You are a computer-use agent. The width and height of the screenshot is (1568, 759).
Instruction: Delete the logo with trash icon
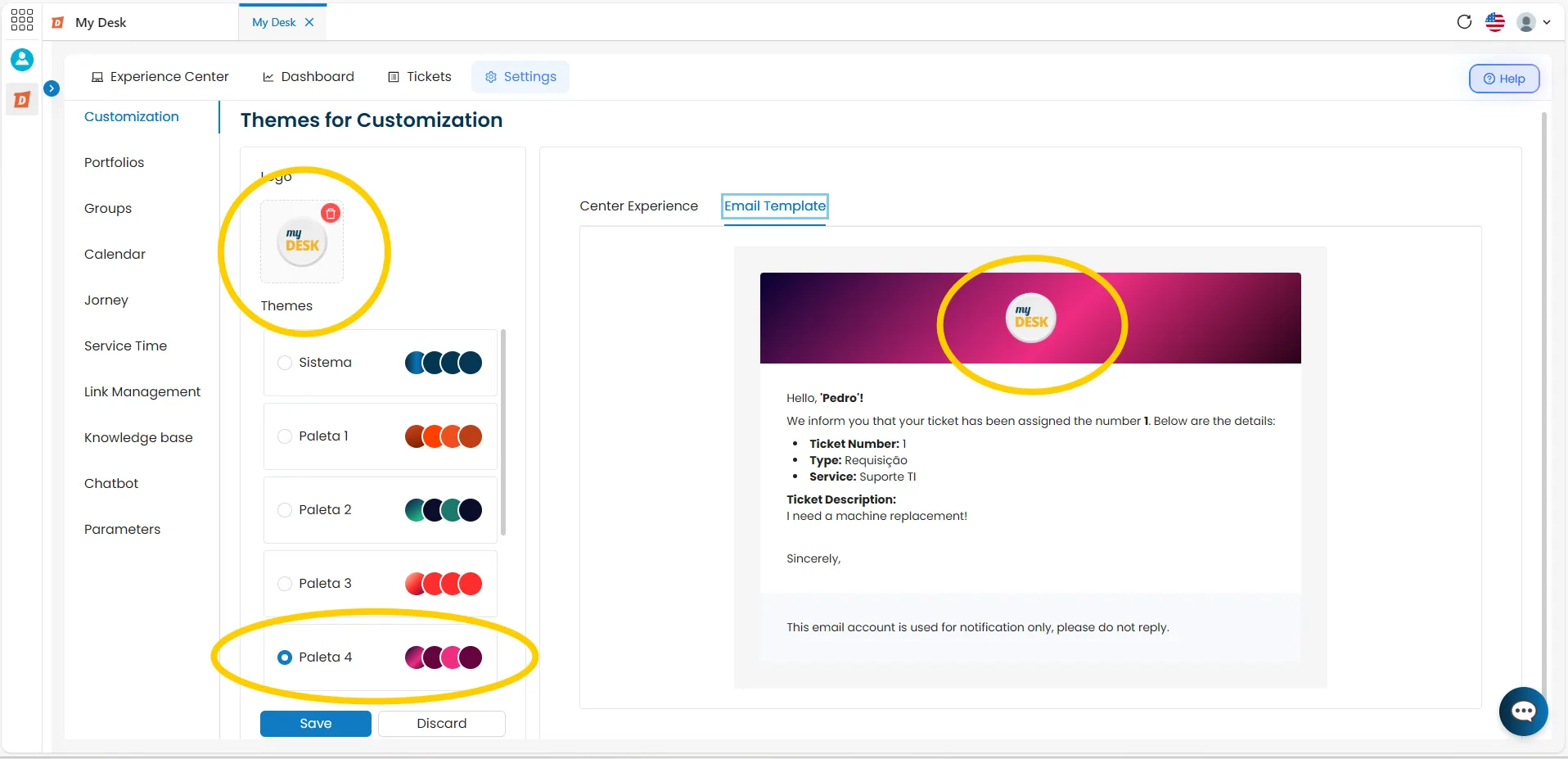pyautogui.click(x=331, y=213)
